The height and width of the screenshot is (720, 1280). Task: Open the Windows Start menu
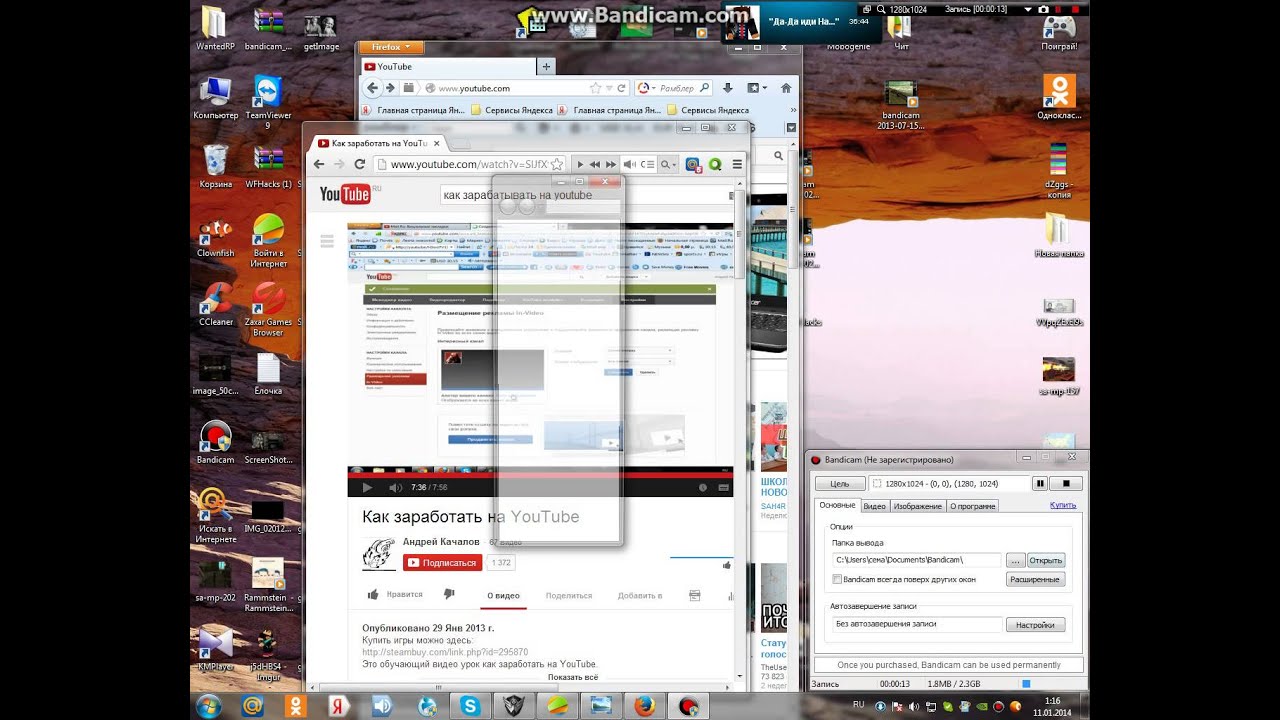click(x=209, y=705)
